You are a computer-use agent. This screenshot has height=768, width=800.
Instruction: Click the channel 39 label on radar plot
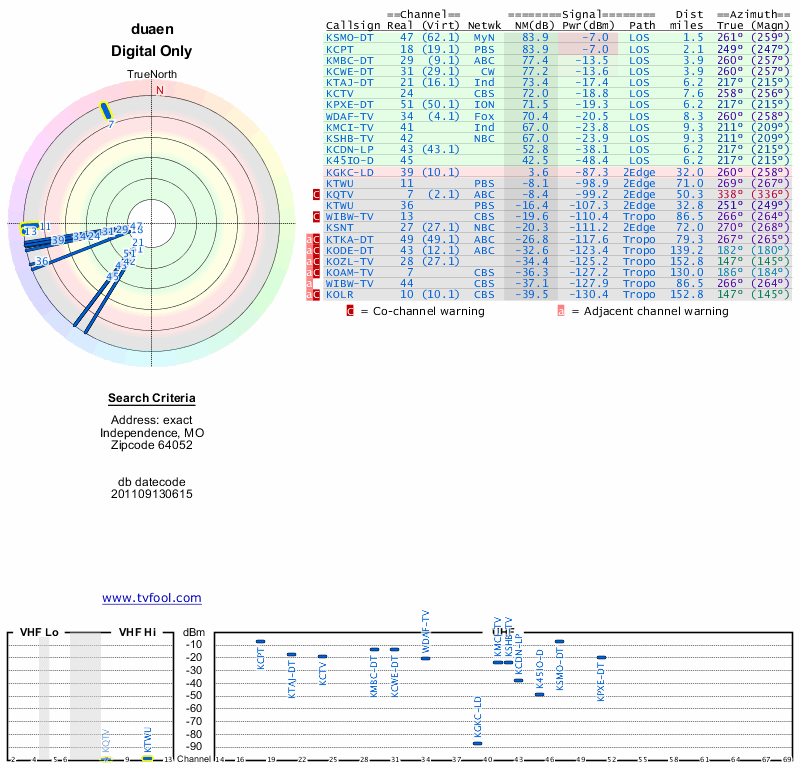click(58, 240)
